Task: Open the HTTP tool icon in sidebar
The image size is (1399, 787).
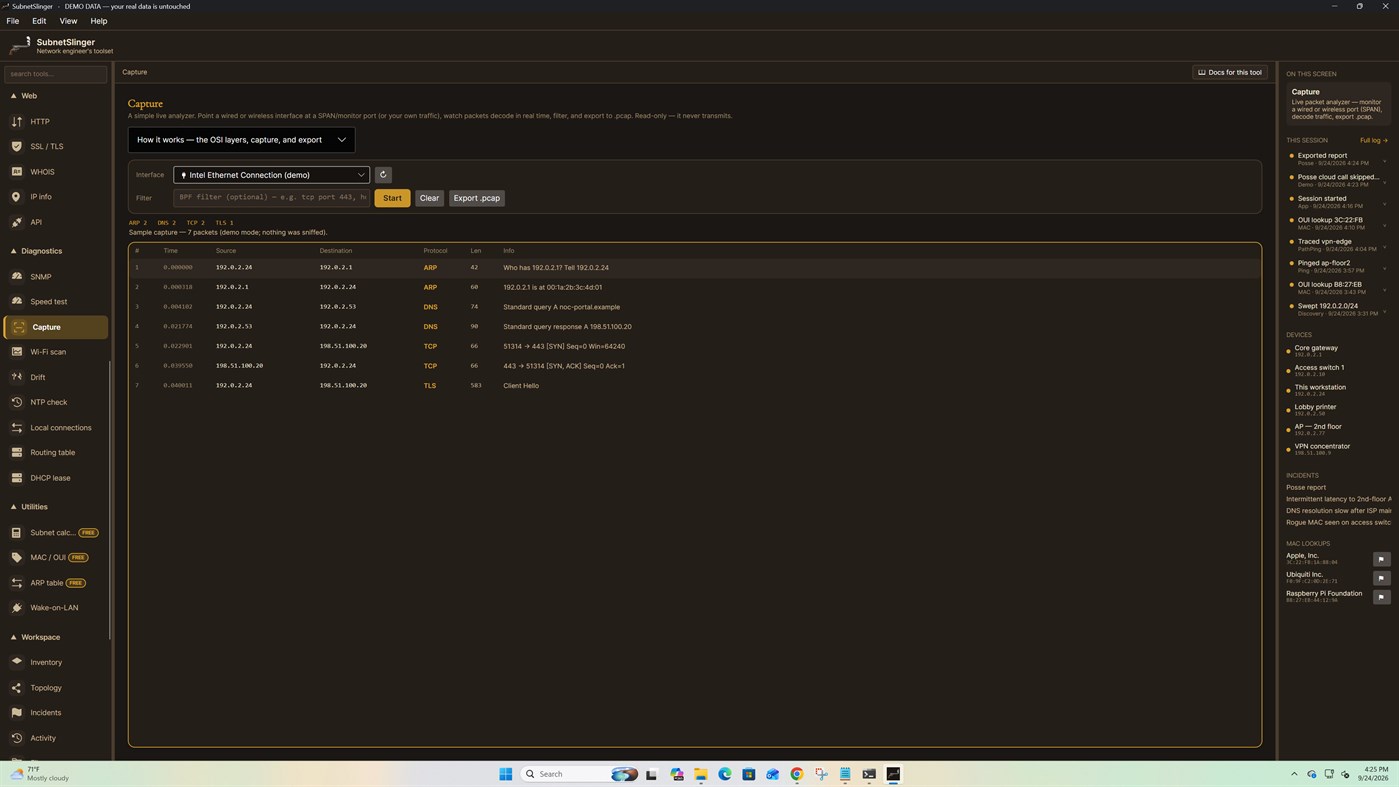Action: coord(17,122)
